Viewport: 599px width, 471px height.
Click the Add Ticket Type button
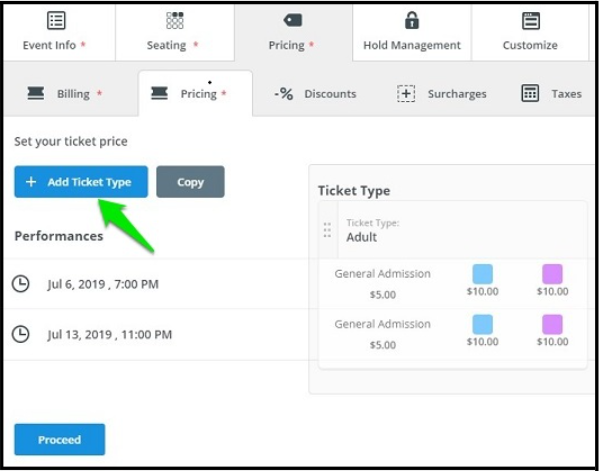[x=81, y=182]
